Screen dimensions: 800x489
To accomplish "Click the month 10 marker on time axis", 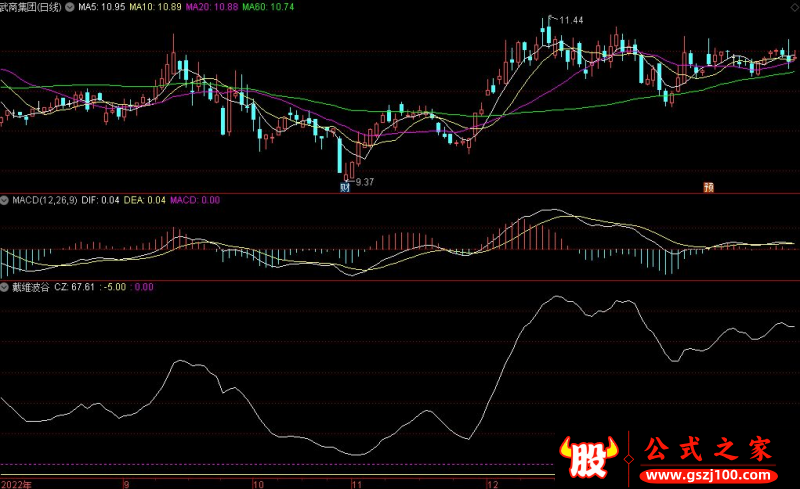I will tap(259, 484).
